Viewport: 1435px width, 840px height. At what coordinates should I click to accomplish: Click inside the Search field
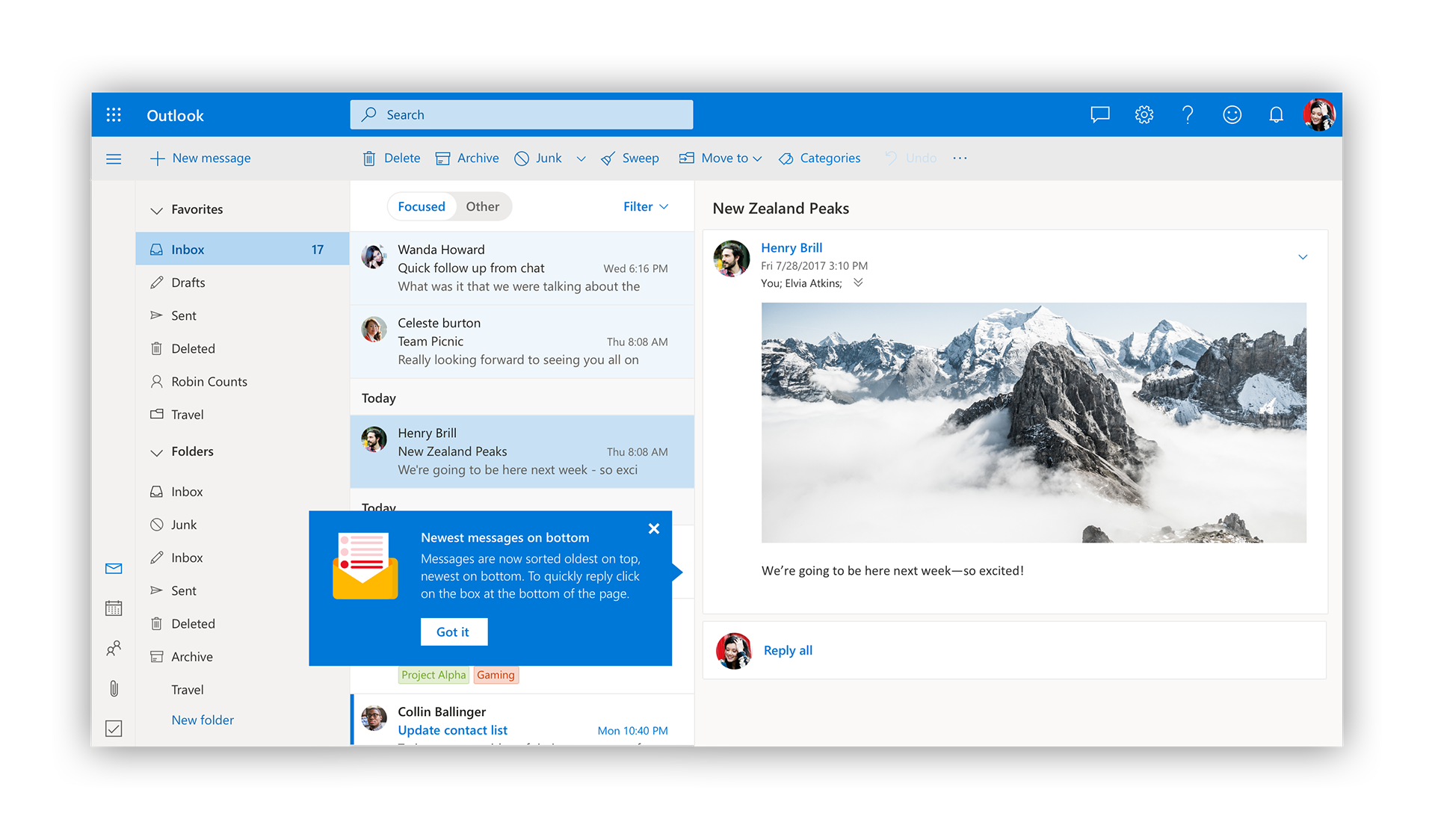(x=522, y=114)
